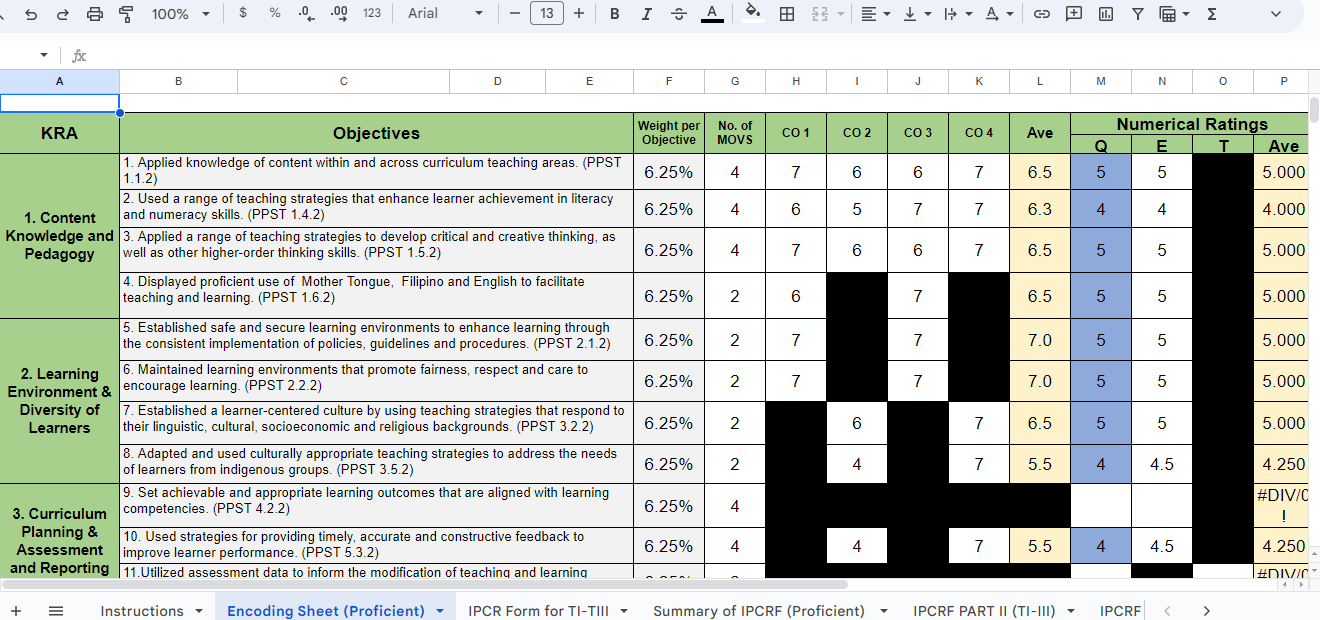Click the horizontal scrollbar

click(x=424, y=584)
